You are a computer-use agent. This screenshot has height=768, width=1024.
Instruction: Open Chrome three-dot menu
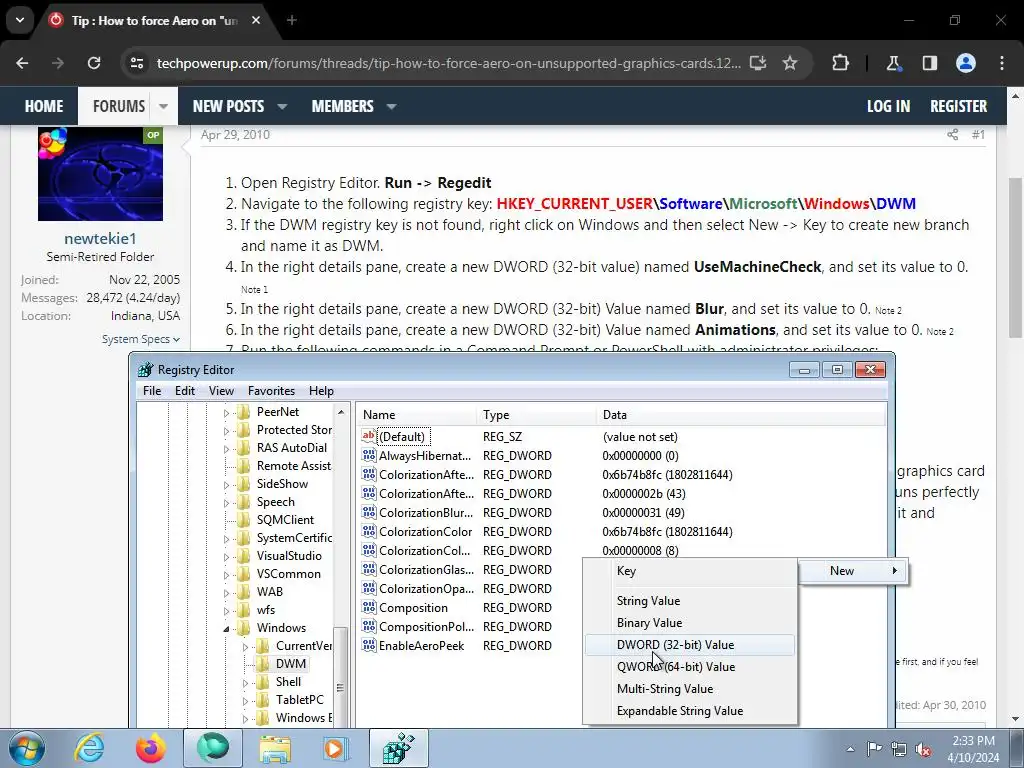[1002, 63]
